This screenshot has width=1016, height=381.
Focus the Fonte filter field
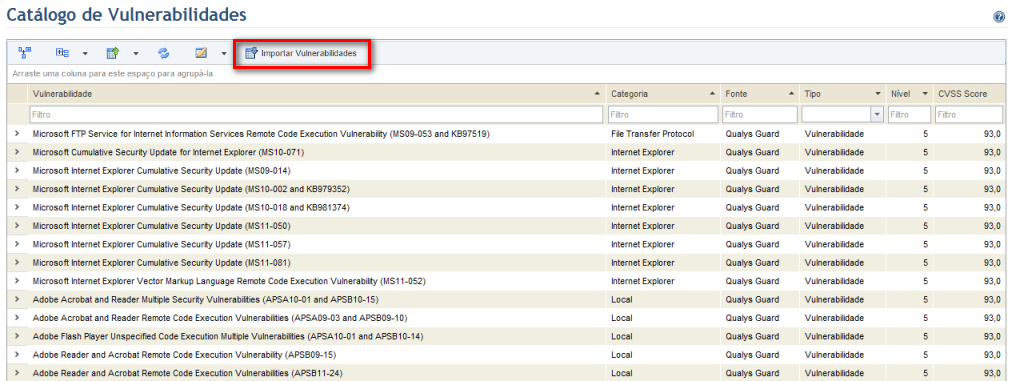(759, 114)
